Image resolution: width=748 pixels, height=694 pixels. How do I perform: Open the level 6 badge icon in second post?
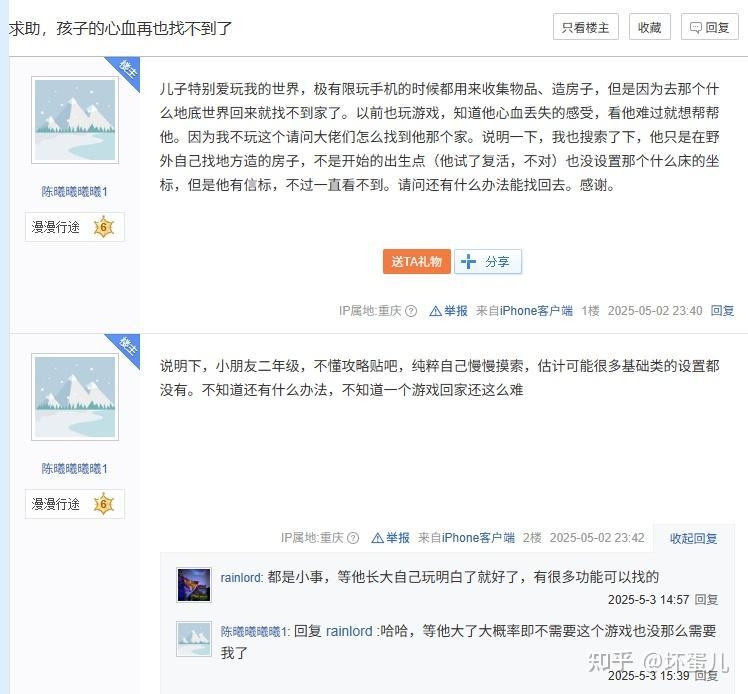tap(104, 504)
